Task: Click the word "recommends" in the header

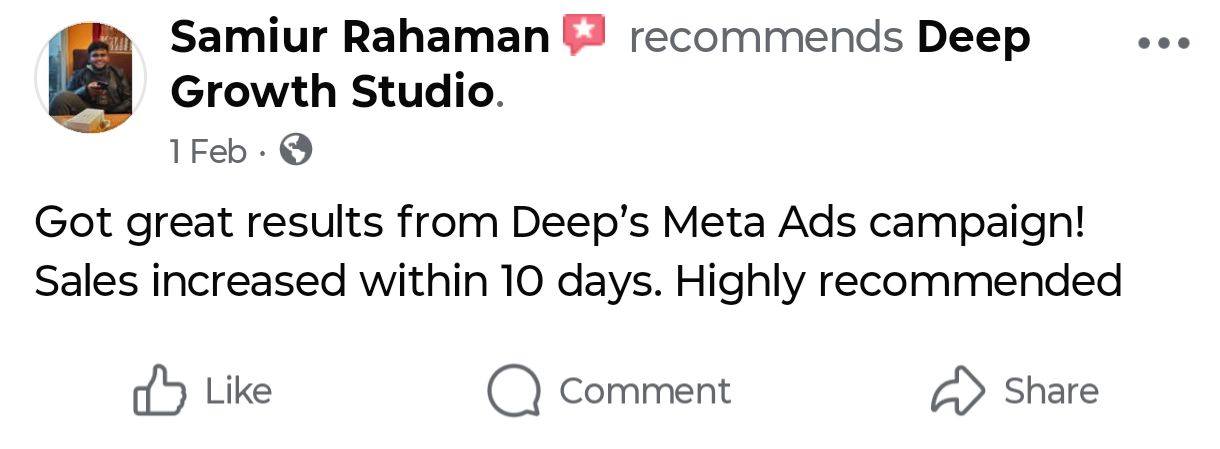Action: coord(766,38)
